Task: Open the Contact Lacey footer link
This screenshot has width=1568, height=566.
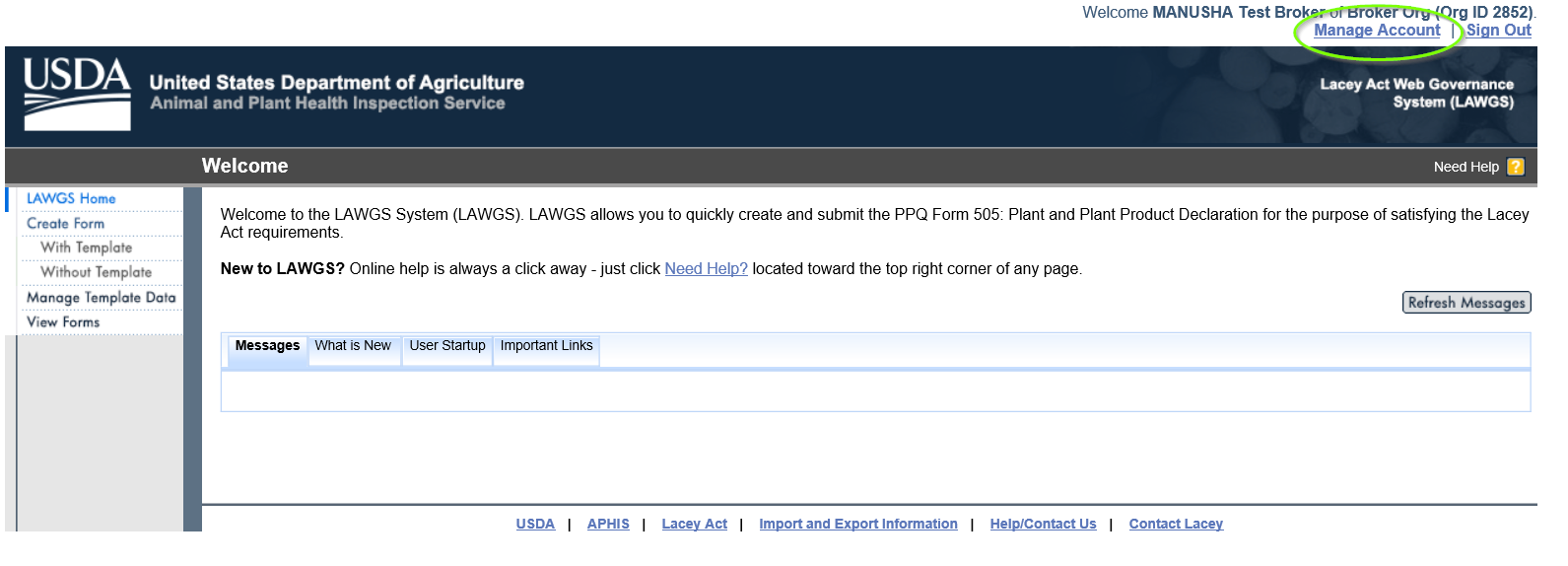Action: click(x=1176, y=524)
